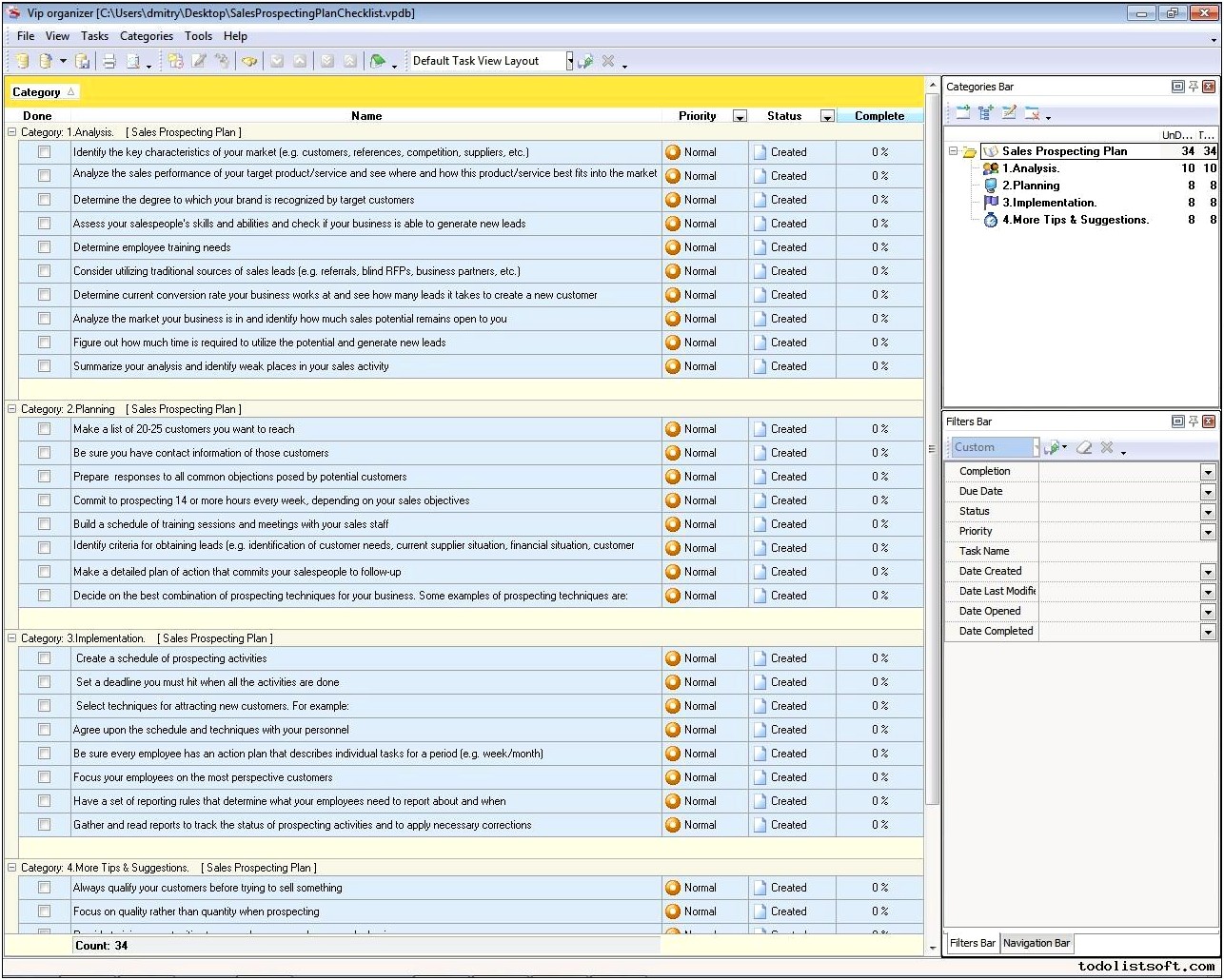This screenshot has width=1224, height=980.
Task: Collapse the 'Category: 2.Planning' group
Action: (x=12, y=409)
